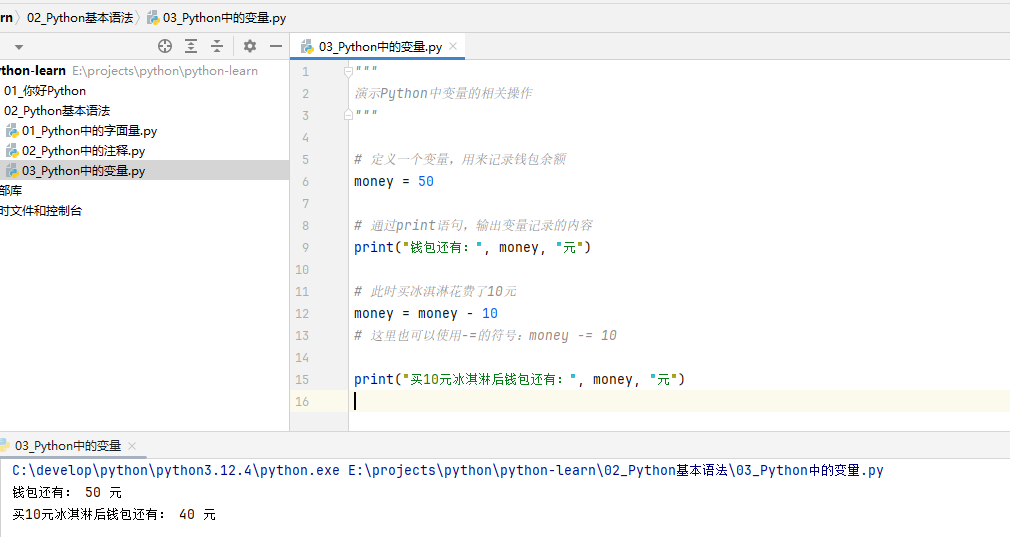1010x537 pixels.
Task: Collapse the docstring fold marker at line 1
Action: point(348,71)
